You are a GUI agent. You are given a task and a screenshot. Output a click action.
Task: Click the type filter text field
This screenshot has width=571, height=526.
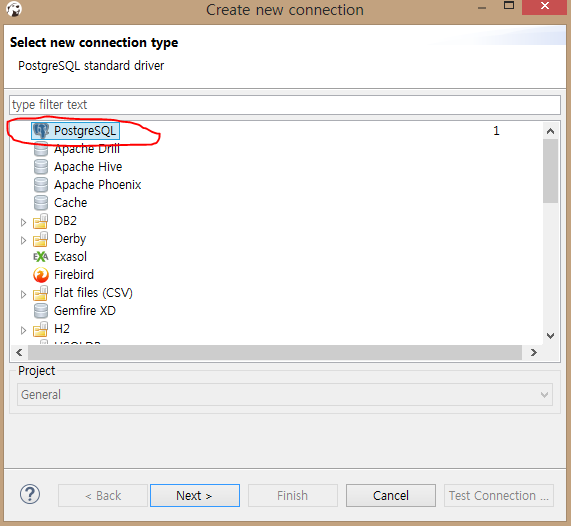(x=285, y=105)
